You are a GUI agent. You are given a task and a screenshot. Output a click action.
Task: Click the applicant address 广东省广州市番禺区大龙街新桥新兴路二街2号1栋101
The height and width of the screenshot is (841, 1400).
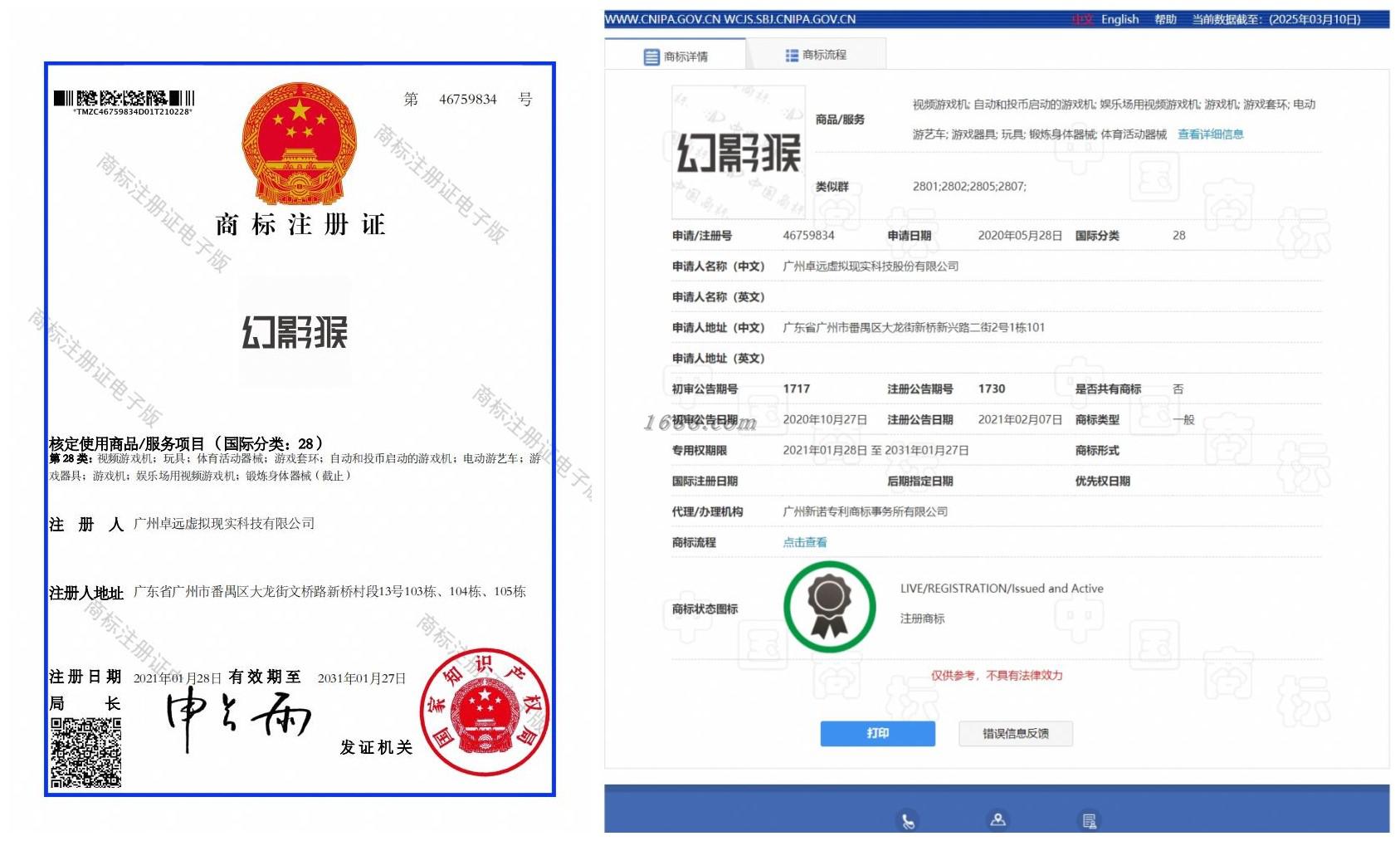(914, 328)
